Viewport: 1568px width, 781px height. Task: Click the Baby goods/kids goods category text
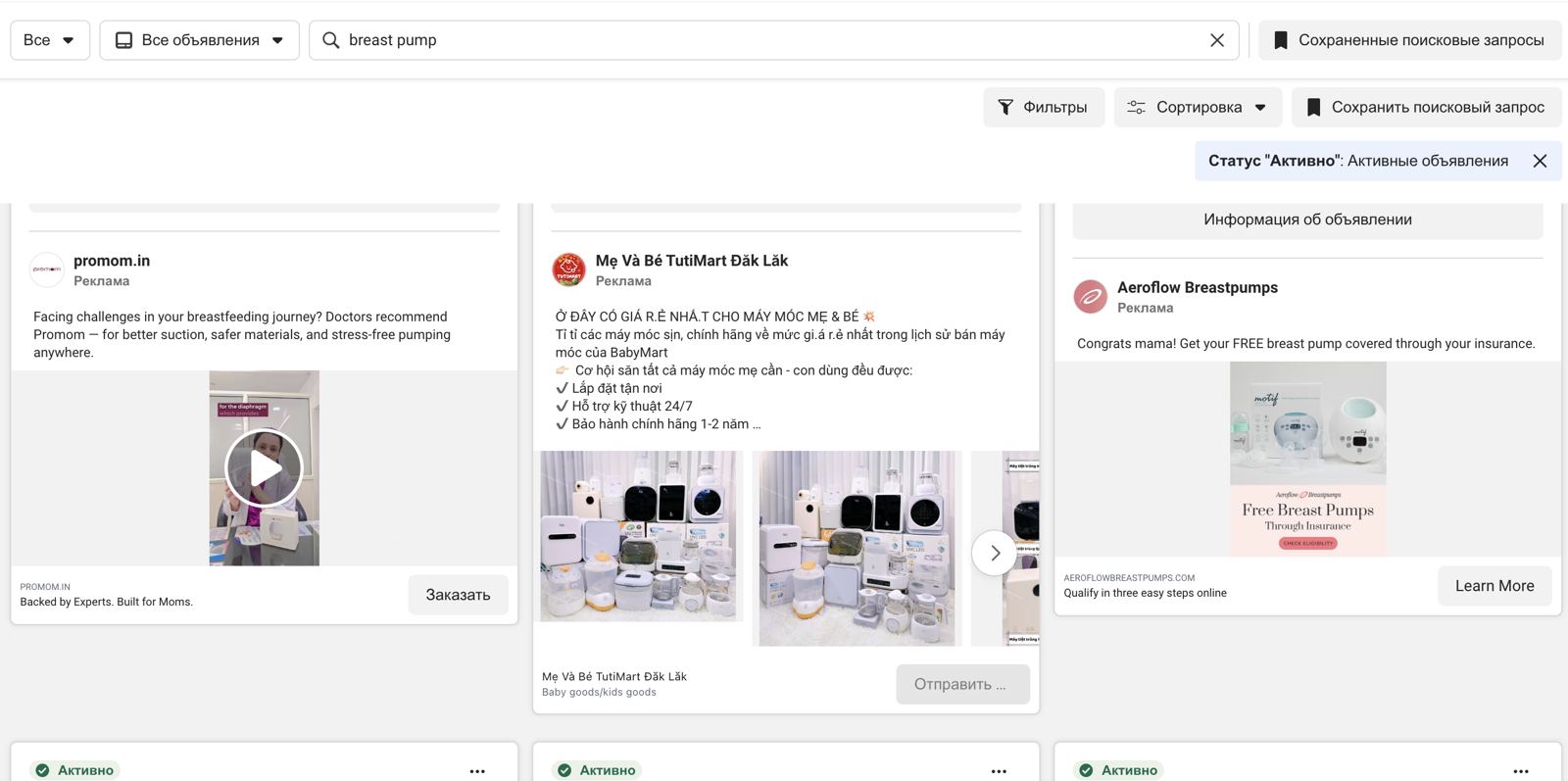point(599,692)
